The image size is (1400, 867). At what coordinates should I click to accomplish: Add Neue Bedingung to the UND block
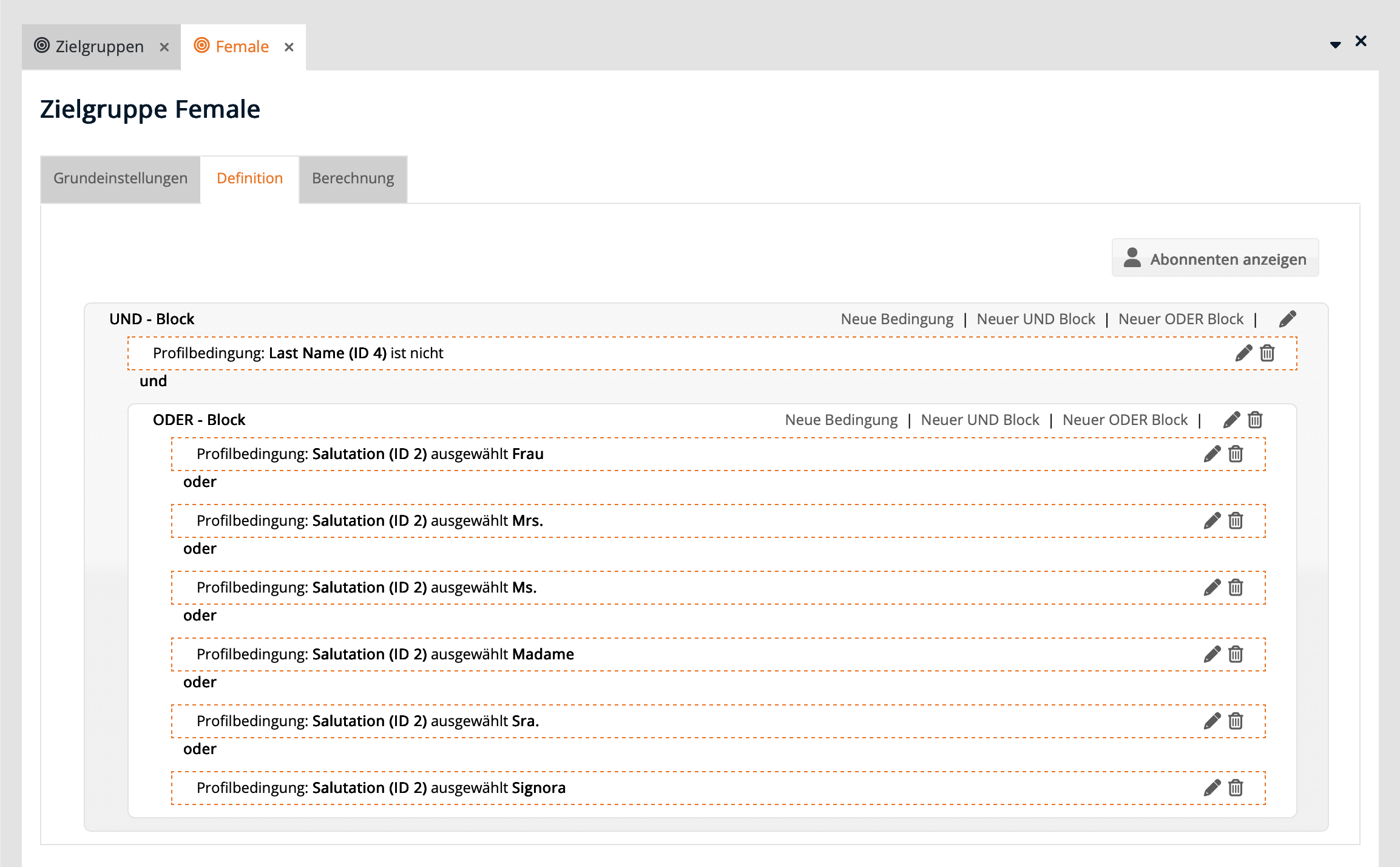[x=897, y=319]
